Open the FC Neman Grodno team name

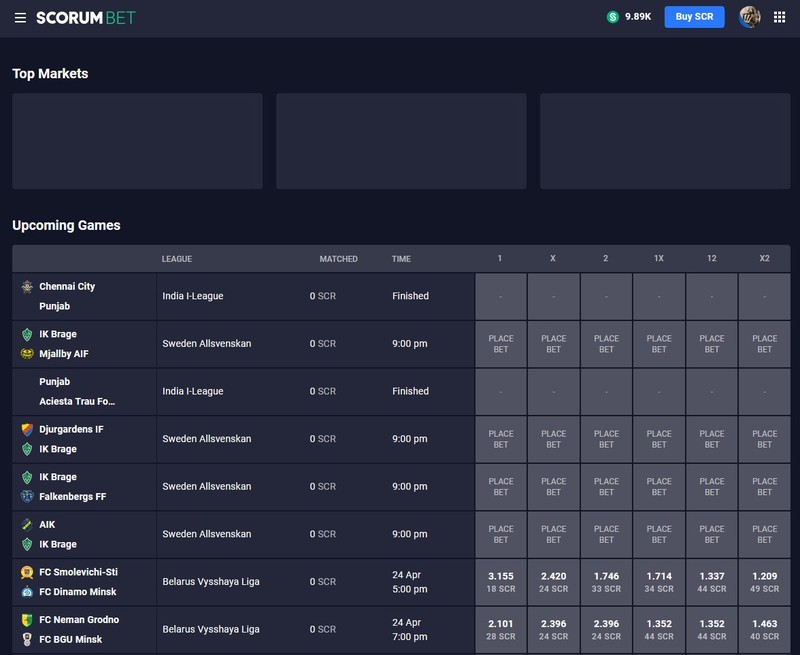[x=79, y=620]
